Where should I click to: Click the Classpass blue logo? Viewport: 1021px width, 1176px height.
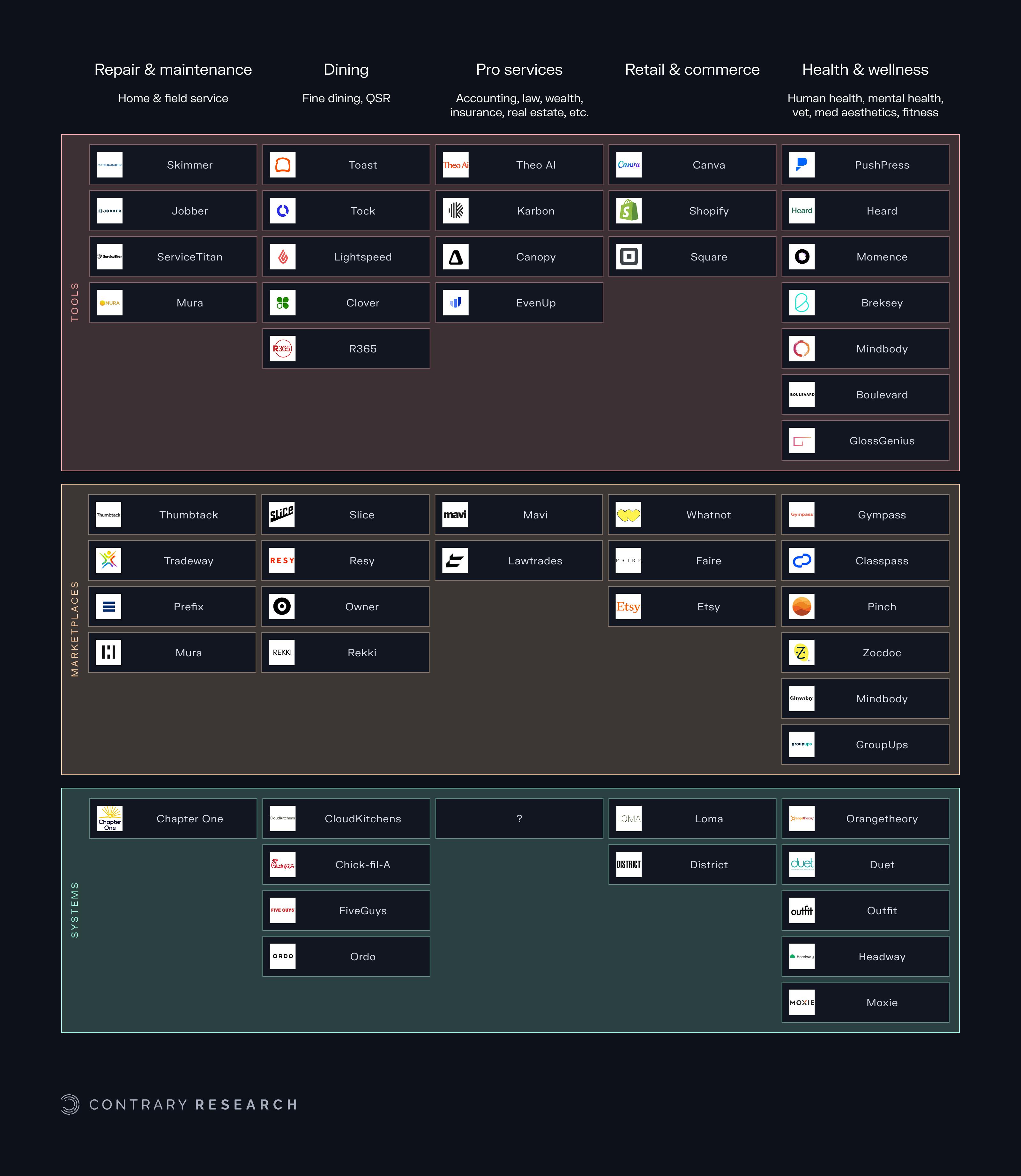coord(801,561)
